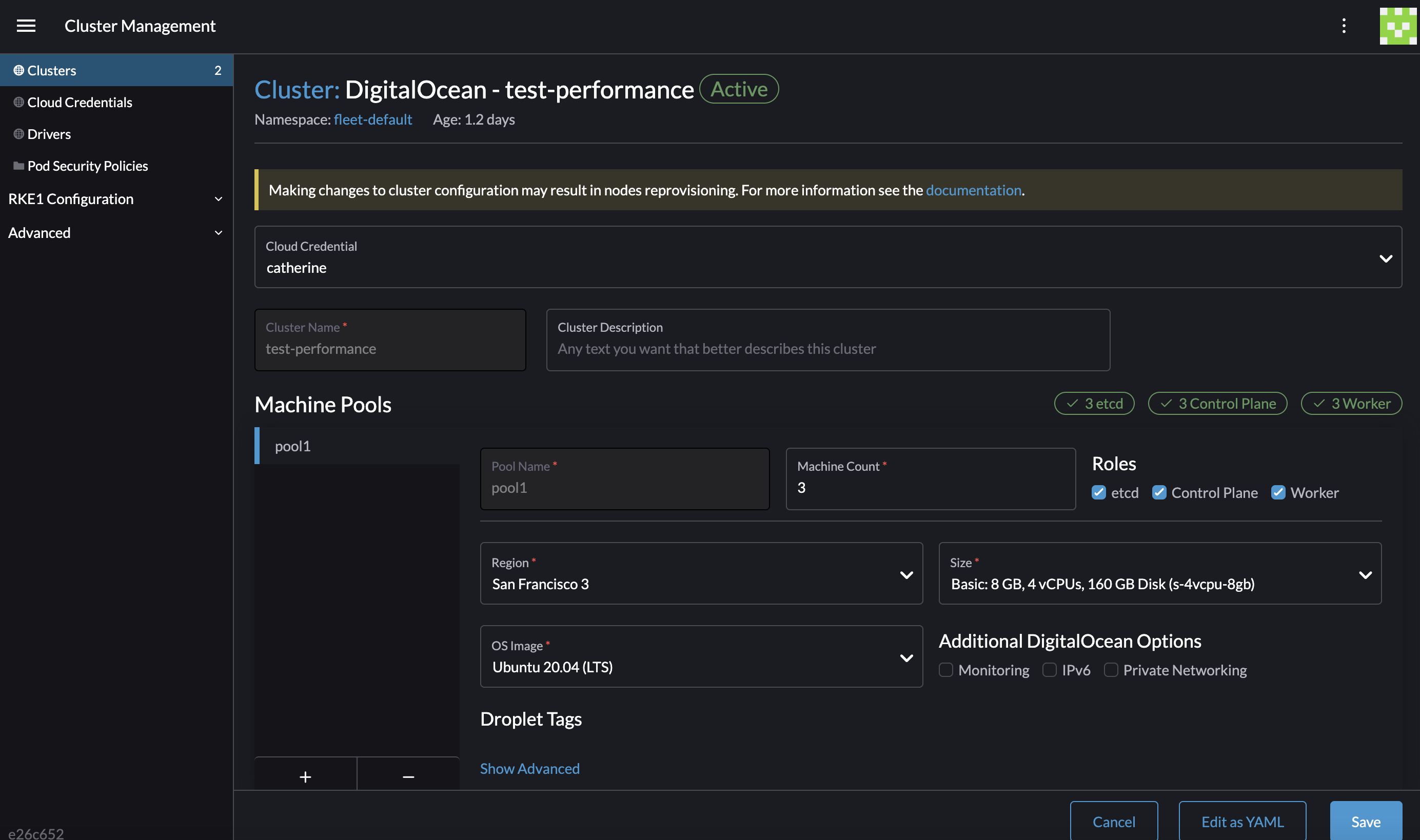
Task: Open the Size dropdown
Action: 1159,573
